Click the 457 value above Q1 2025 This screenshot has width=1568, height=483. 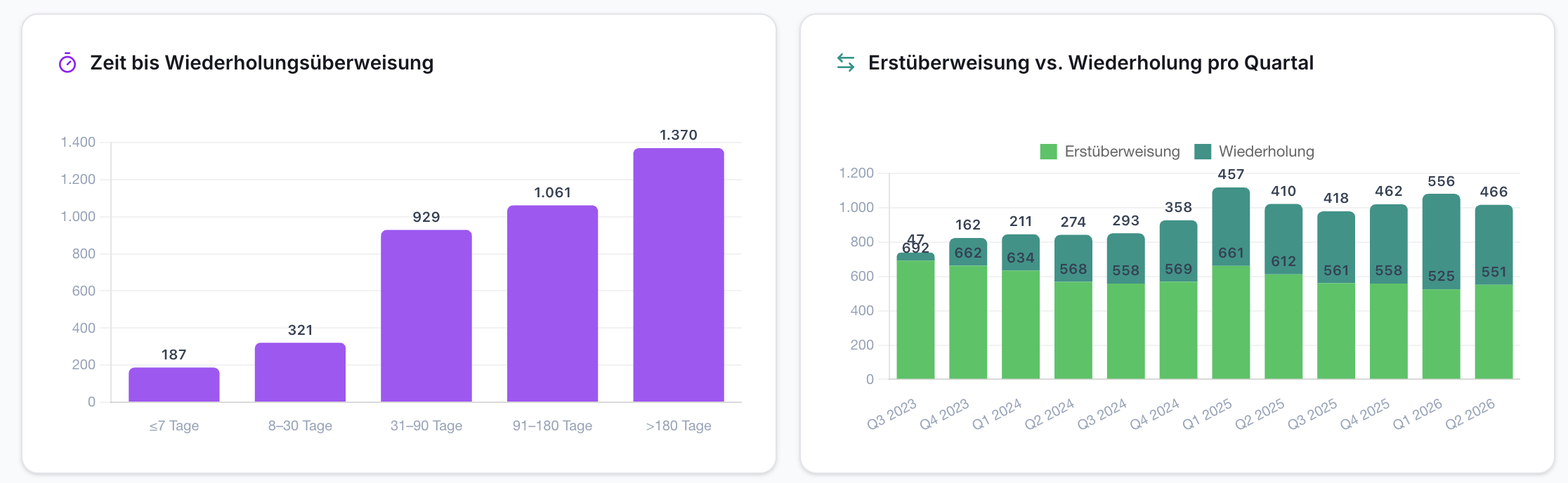(x=1231, y=174)
